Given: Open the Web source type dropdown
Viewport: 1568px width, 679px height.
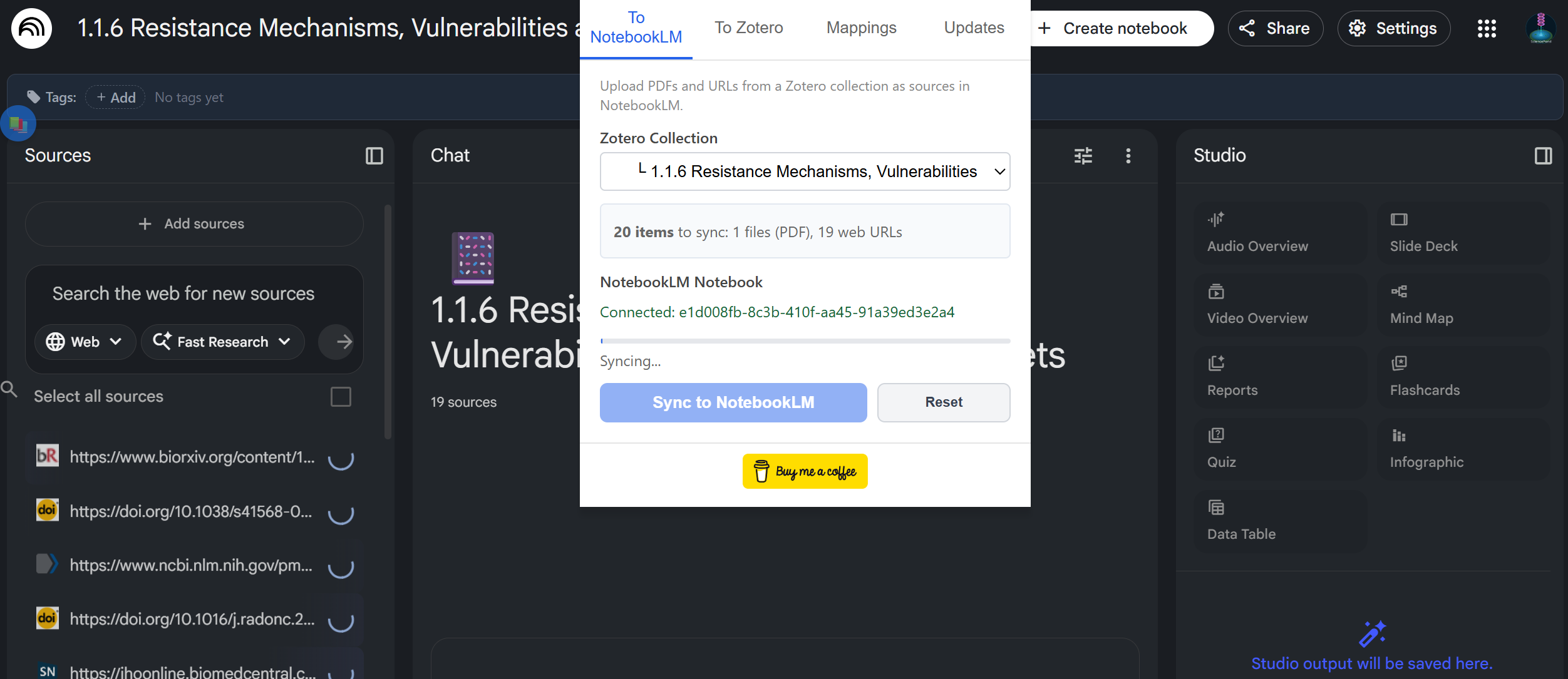Looking at the screenshot, I should click(x=84, y=342).
